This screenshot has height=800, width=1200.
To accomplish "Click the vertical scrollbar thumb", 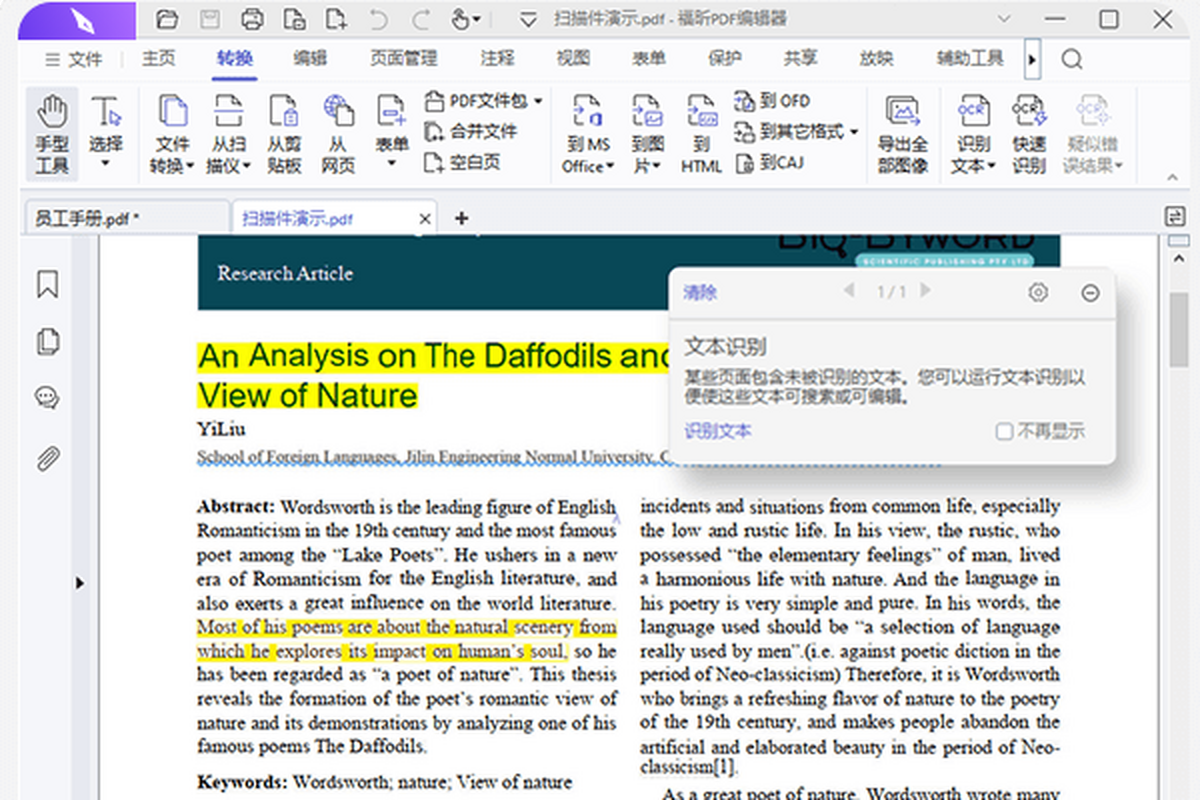I will pyautogui.click(x=1179, y=331).
